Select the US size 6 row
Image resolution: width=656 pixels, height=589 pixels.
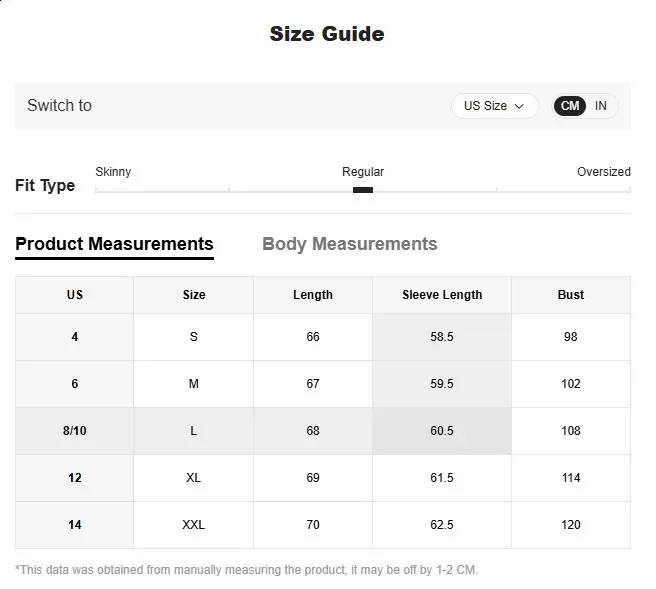(75, 384)
